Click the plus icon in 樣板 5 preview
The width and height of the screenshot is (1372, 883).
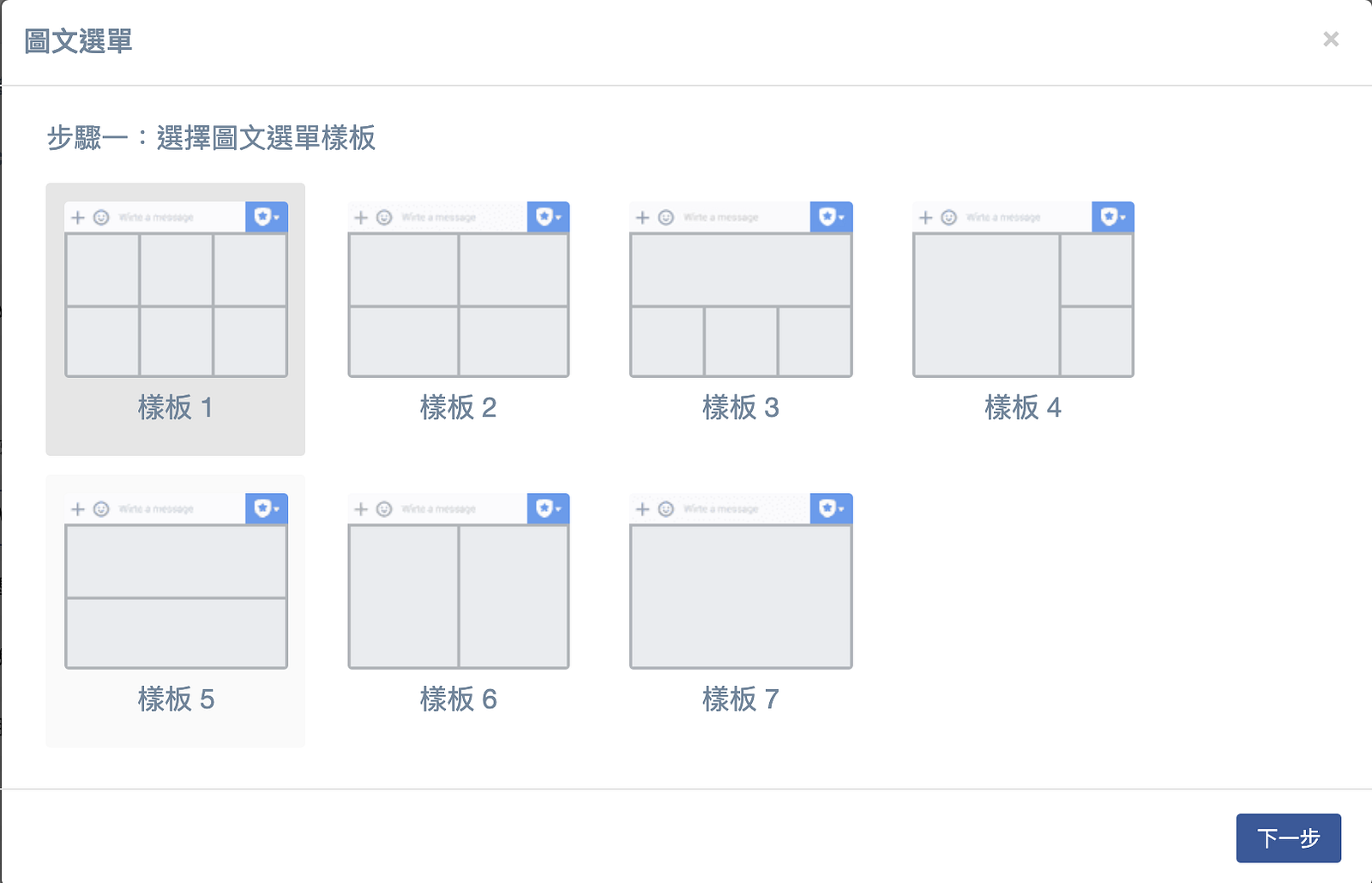[x=78, y=509]
